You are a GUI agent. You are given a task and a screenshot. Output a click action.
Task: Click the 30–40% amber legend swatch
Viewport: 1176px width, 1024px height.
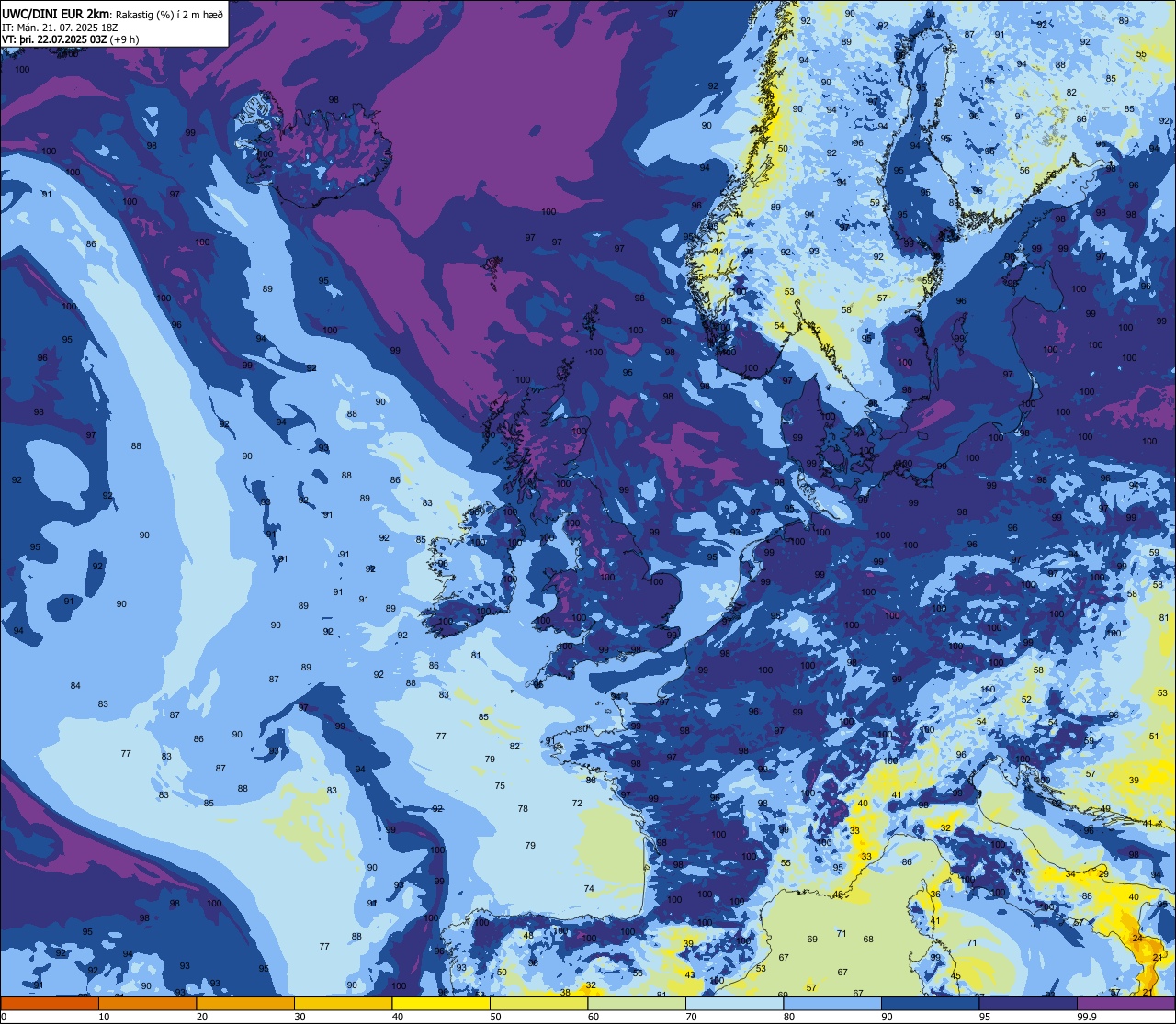(343, 1003)
